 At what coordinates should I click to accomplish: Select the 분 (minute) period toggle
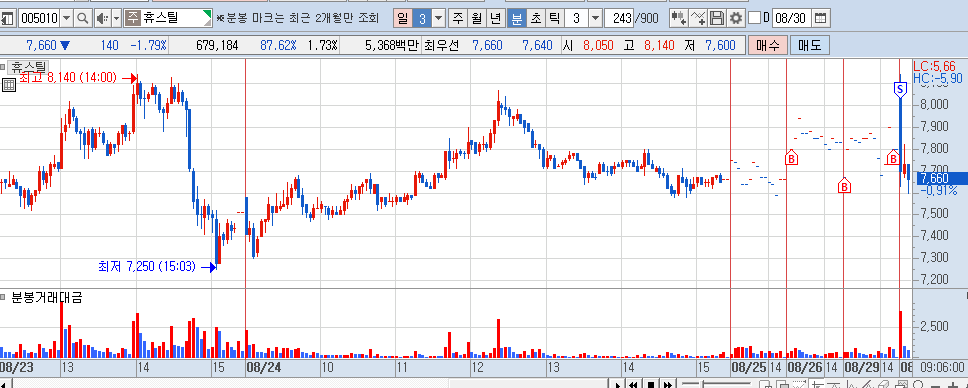coord(516,18)
